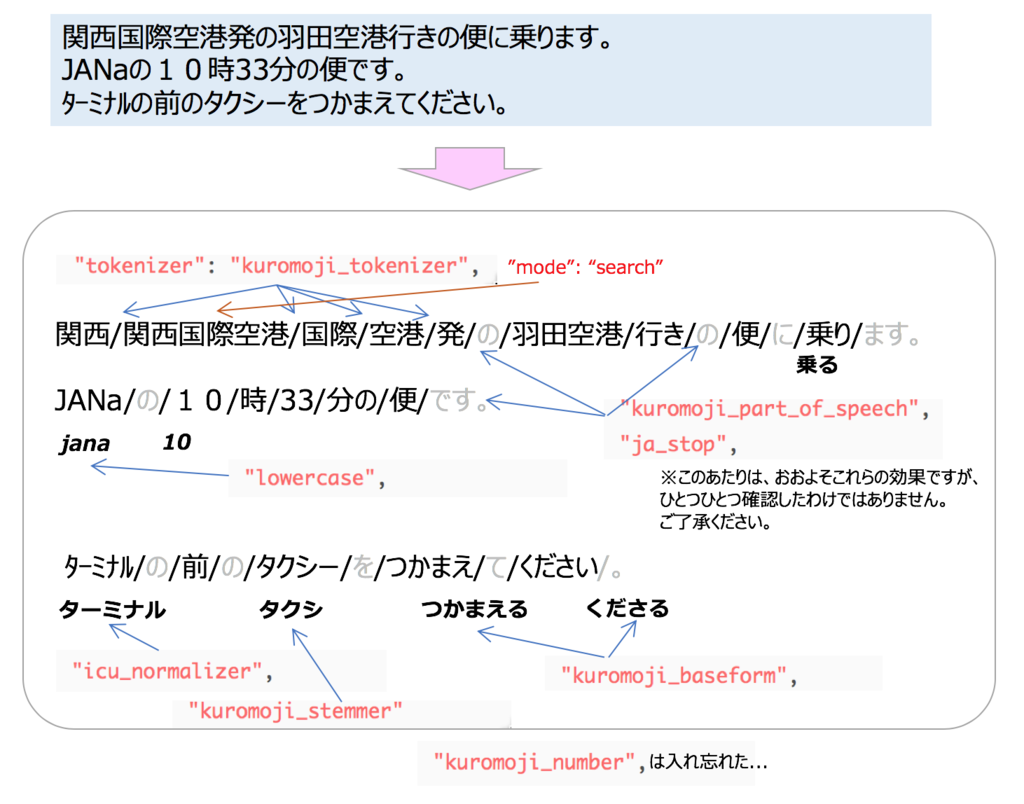Viewport: 1024px width, 804px height.
Task: Click the token 関西国際空港 in tokenized line
Action: 206,334
